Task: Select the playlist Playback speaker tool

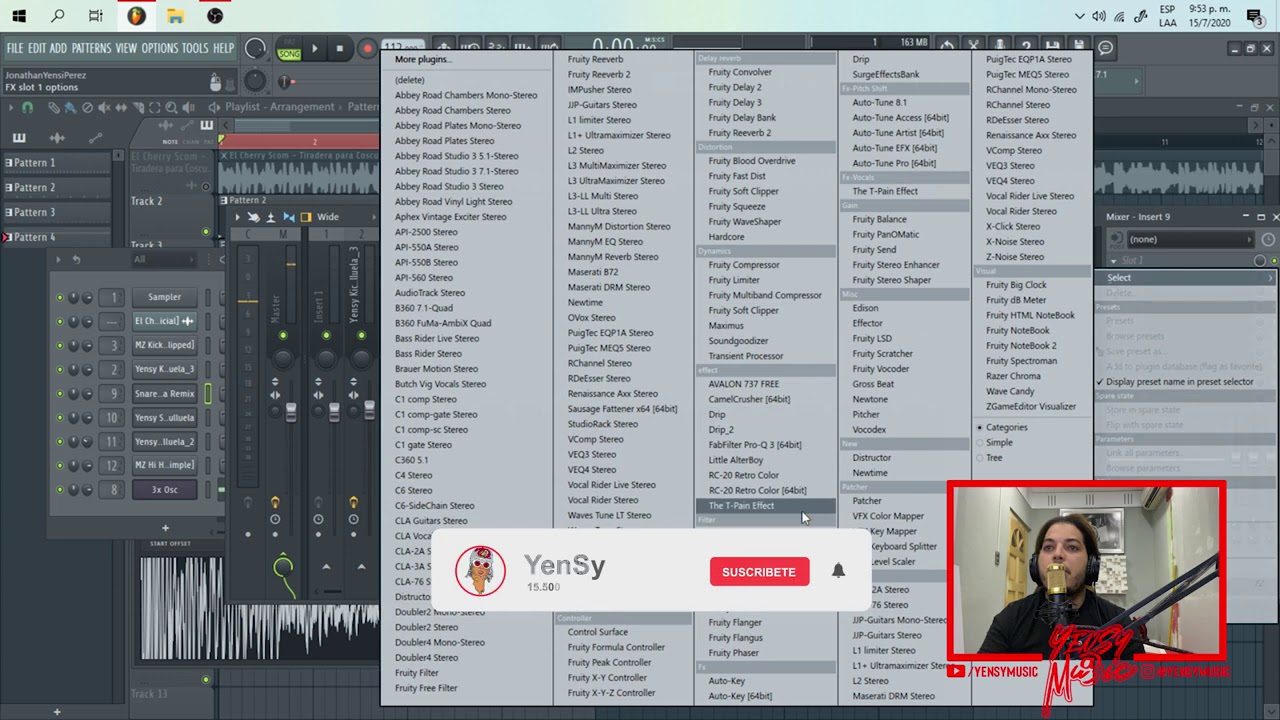Action: (188, 107)
